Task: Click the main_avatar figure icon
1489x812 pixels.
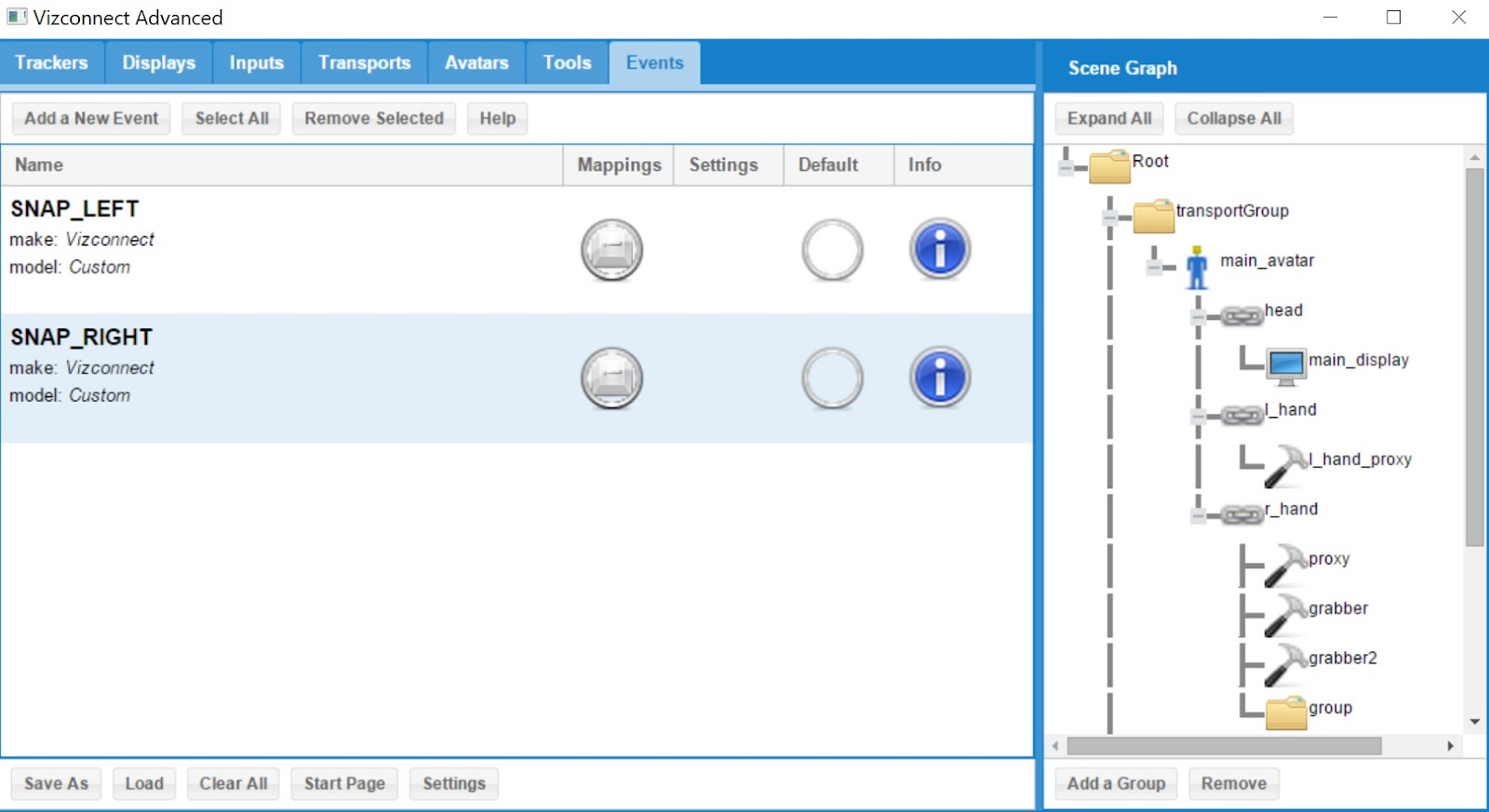Action: coord(1198,267)
